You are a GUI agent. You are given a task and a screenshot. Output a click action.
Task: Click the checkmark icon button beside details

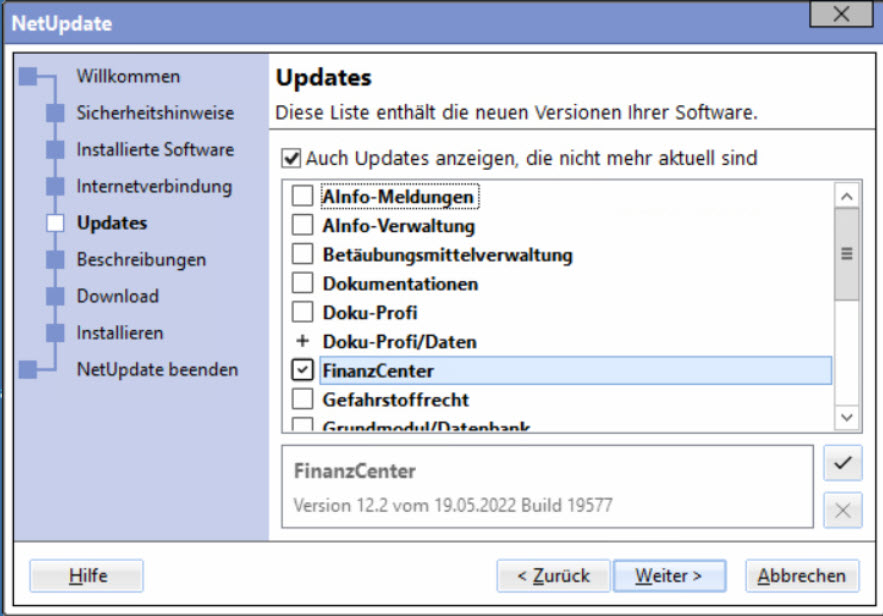coord(842,463)
